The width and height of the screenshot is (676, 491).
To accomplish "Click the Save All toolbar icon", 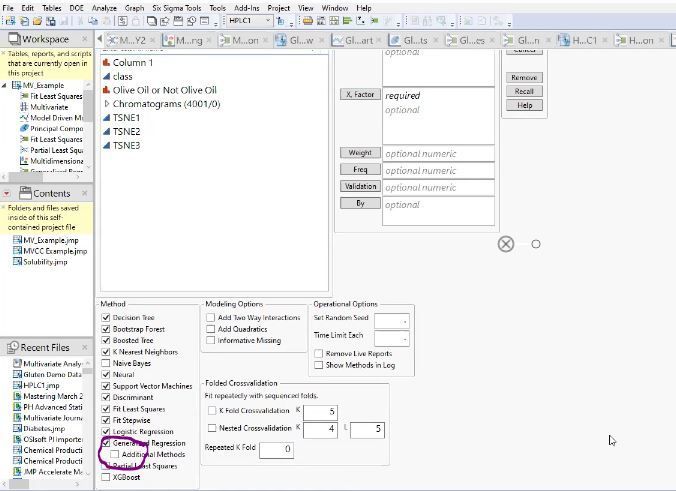I will pos(51,21).
